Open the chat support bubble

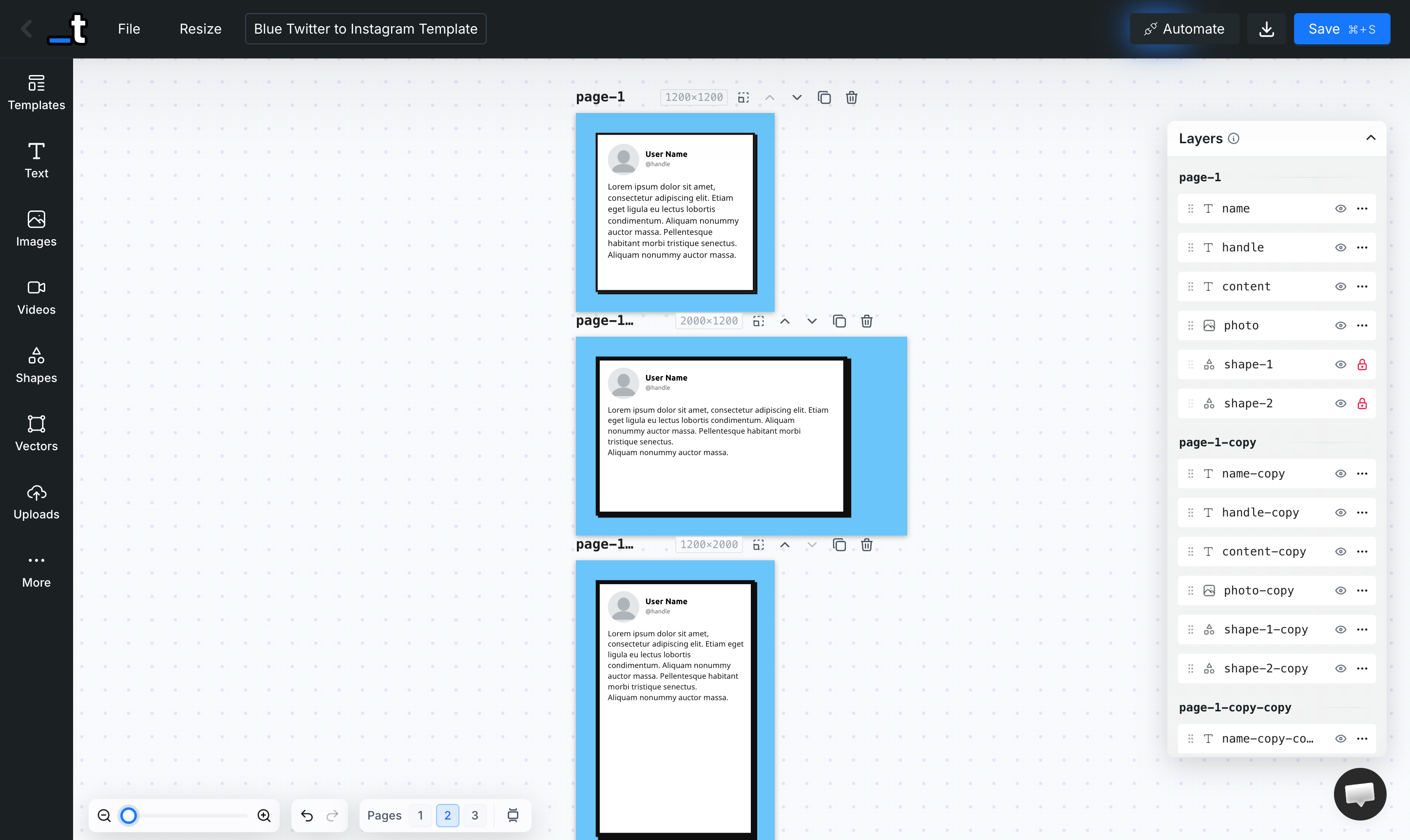click(1360, 794)
